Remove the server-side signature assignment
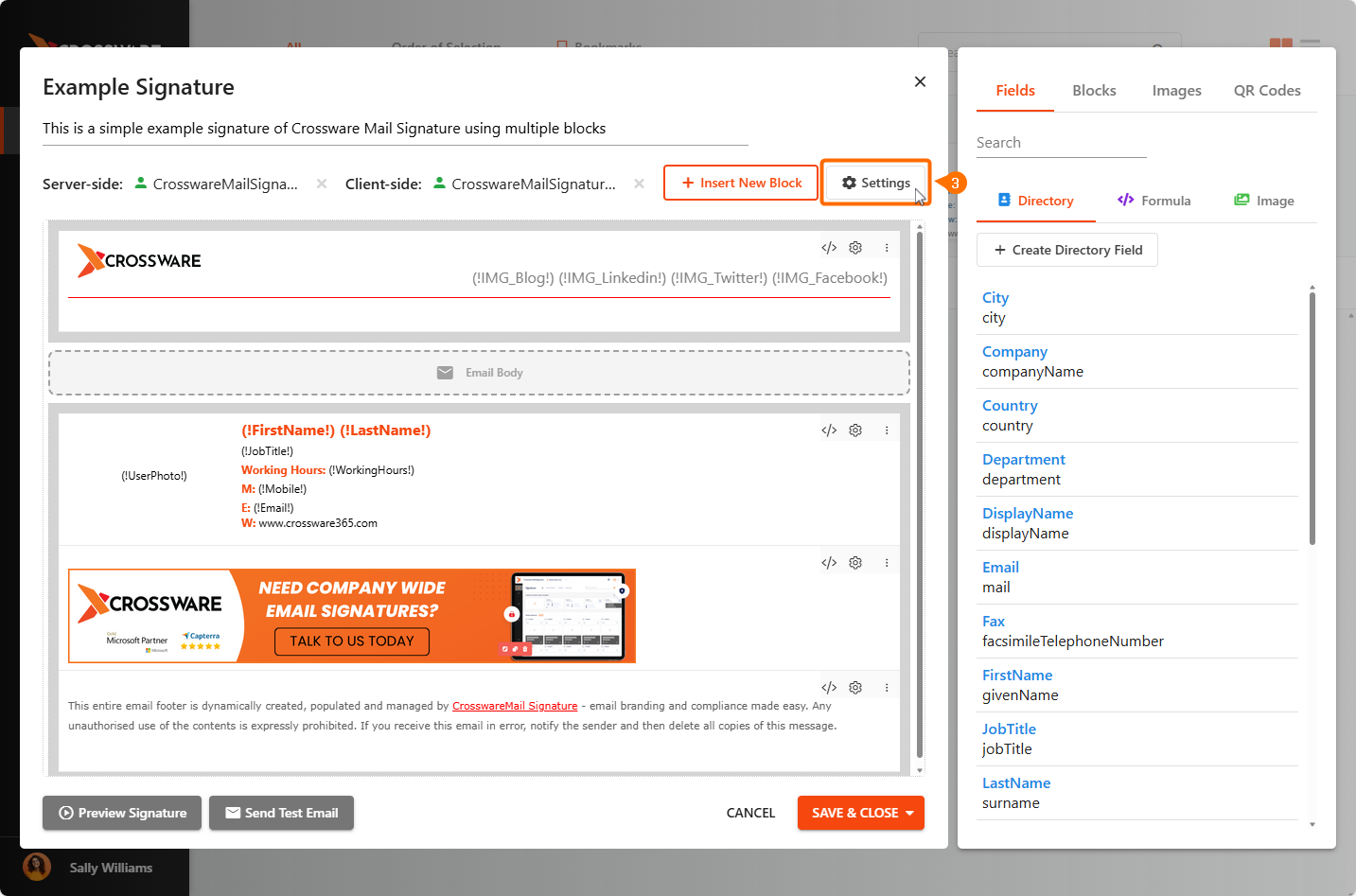The width and height of the screenshot is (1356, 896). 322,184
